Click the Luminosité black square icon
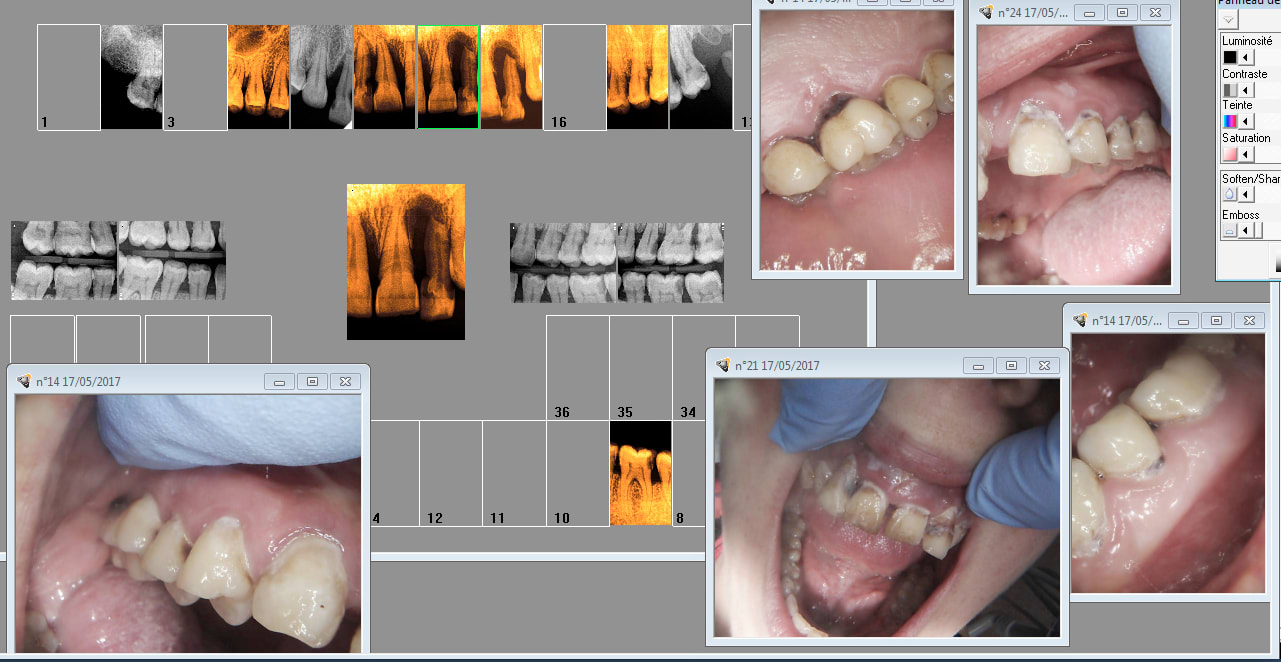 1230,57
